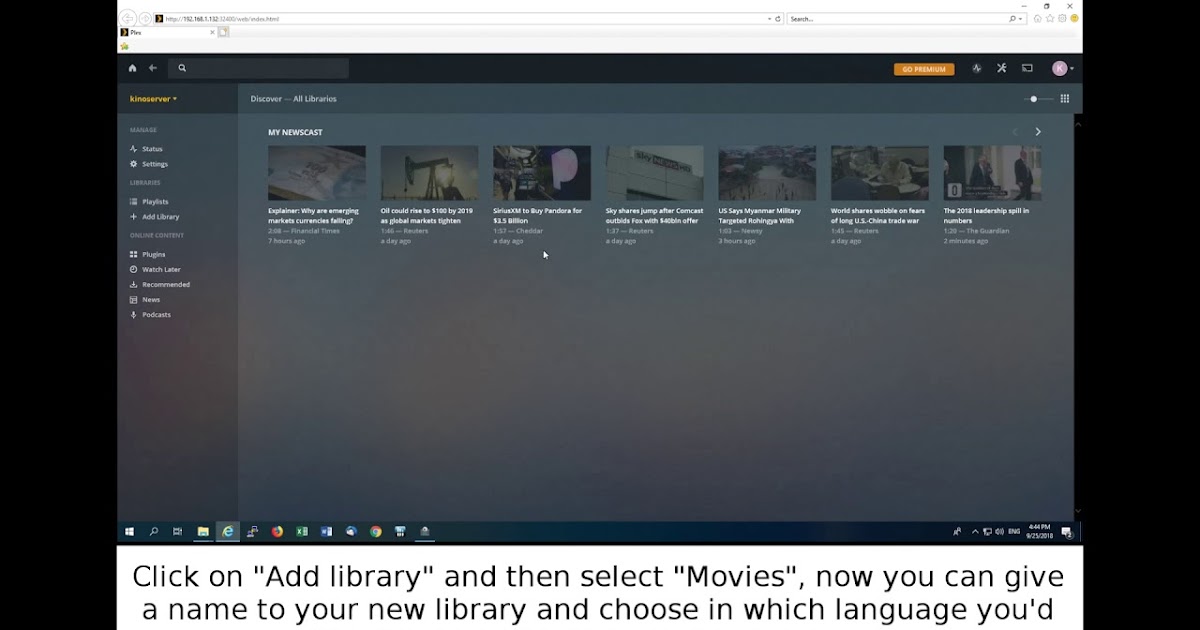Focus the Plex search box
Screen dimensions: 1200x630
coord(258,68)
